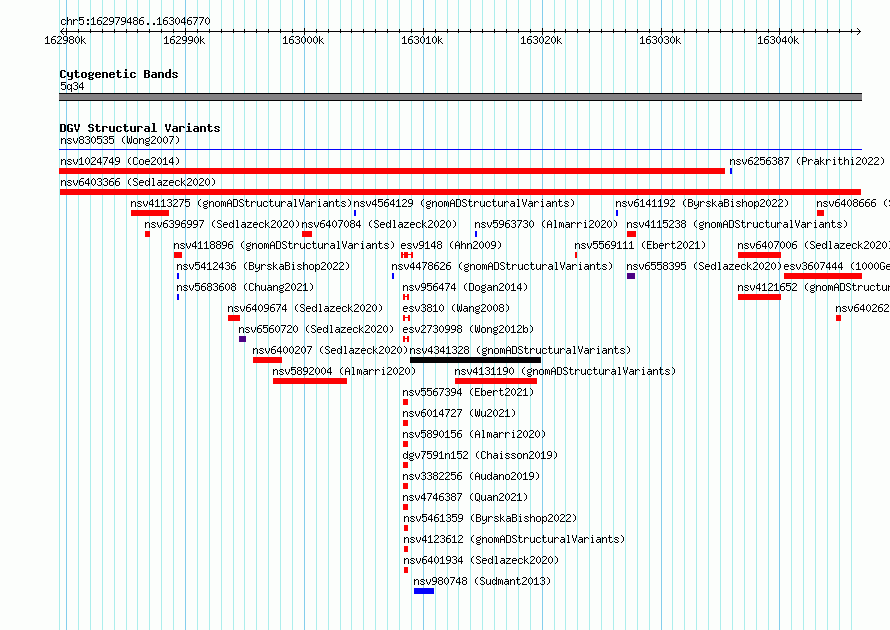Click the 163030k ruler tick label
The width and height of the screenshot is (890, 630).
[x=660, y=40]
